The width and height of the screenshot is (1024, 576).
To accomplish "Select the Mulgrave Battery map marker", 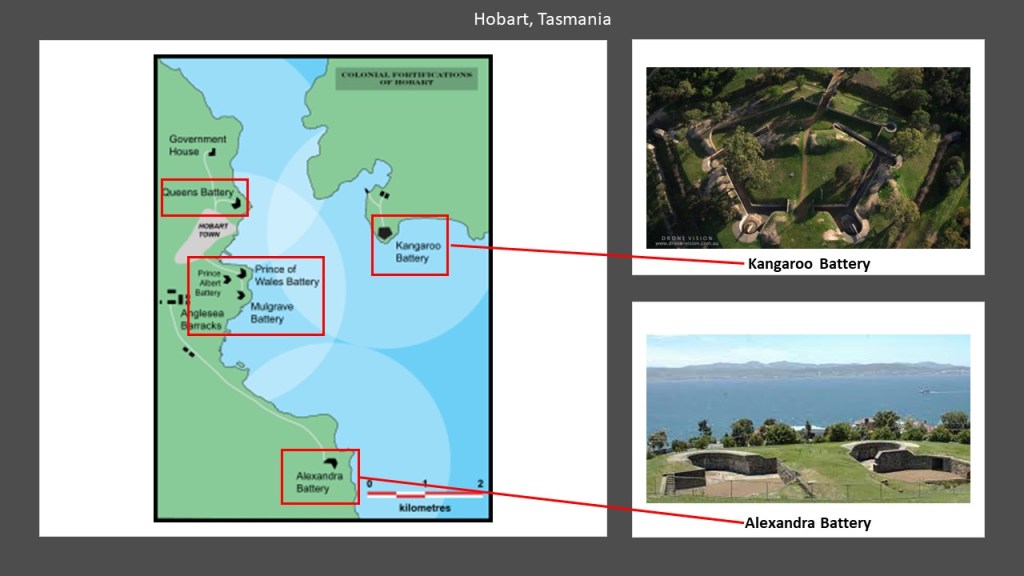I will [241, 295].
